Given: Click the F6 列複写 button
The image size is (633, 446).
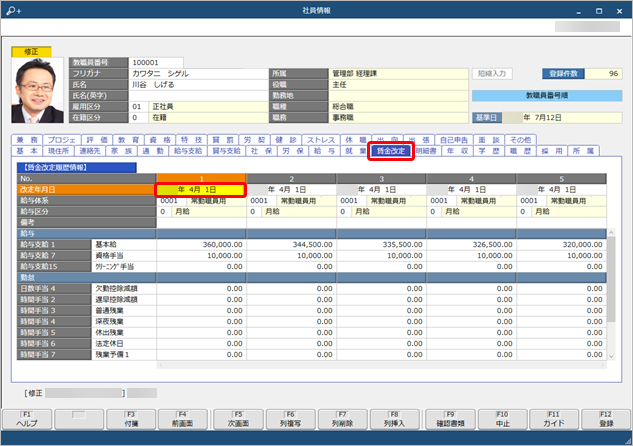Looking at the screenshot, I should (x=288, y=419).
